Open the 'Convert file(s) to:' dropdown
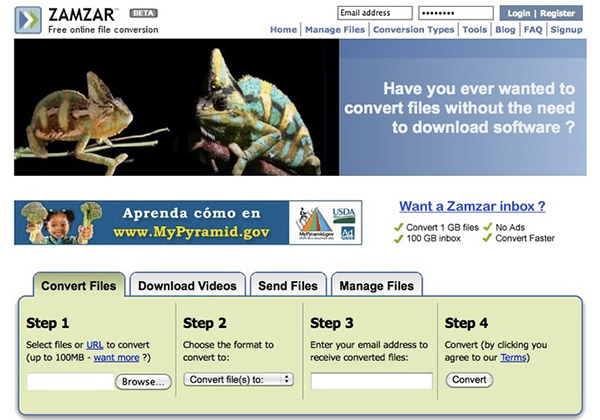600x420 pixels. click(238, 379)
